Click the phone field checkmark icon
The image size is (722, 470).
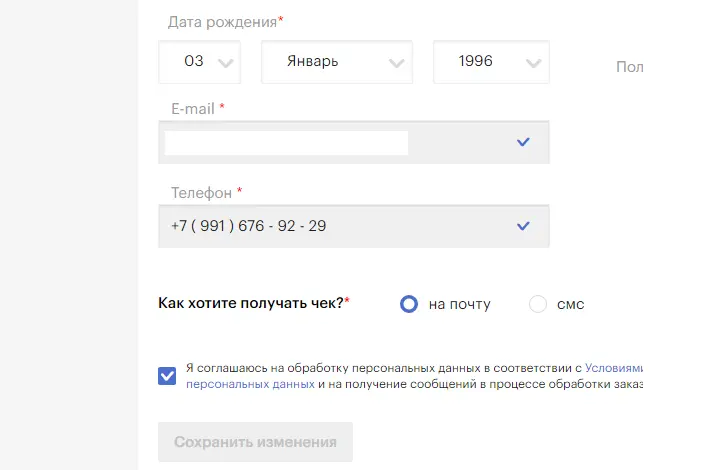point(523,226)
